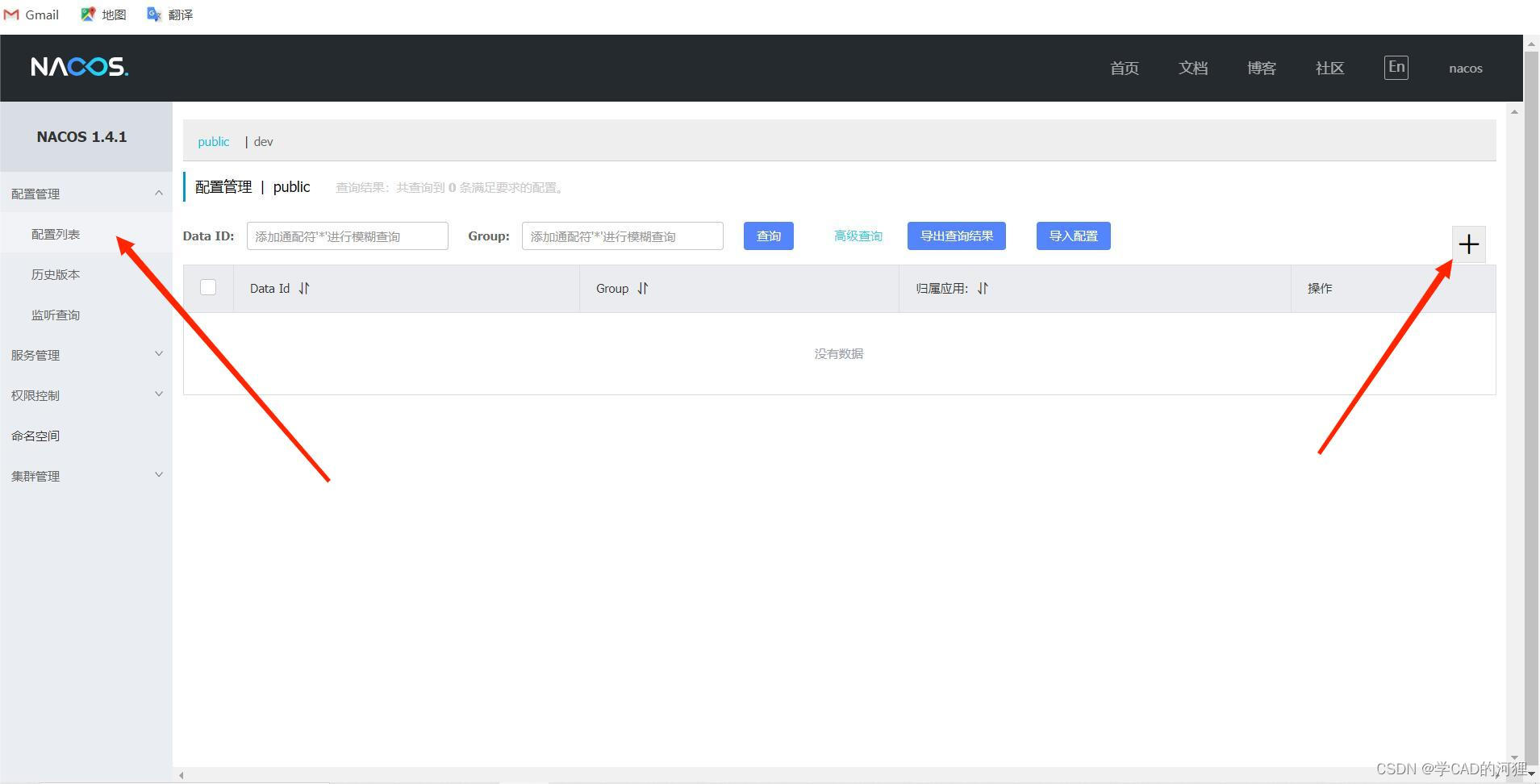
Task: Go to 首页 in the top navigation
Action: click(1125, 68)
